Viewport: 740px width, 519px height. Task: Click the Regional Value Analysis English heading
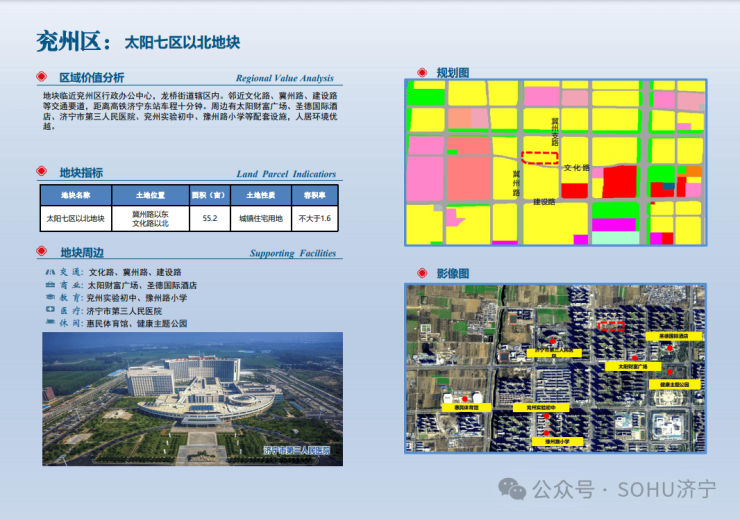tap(285, 78)
